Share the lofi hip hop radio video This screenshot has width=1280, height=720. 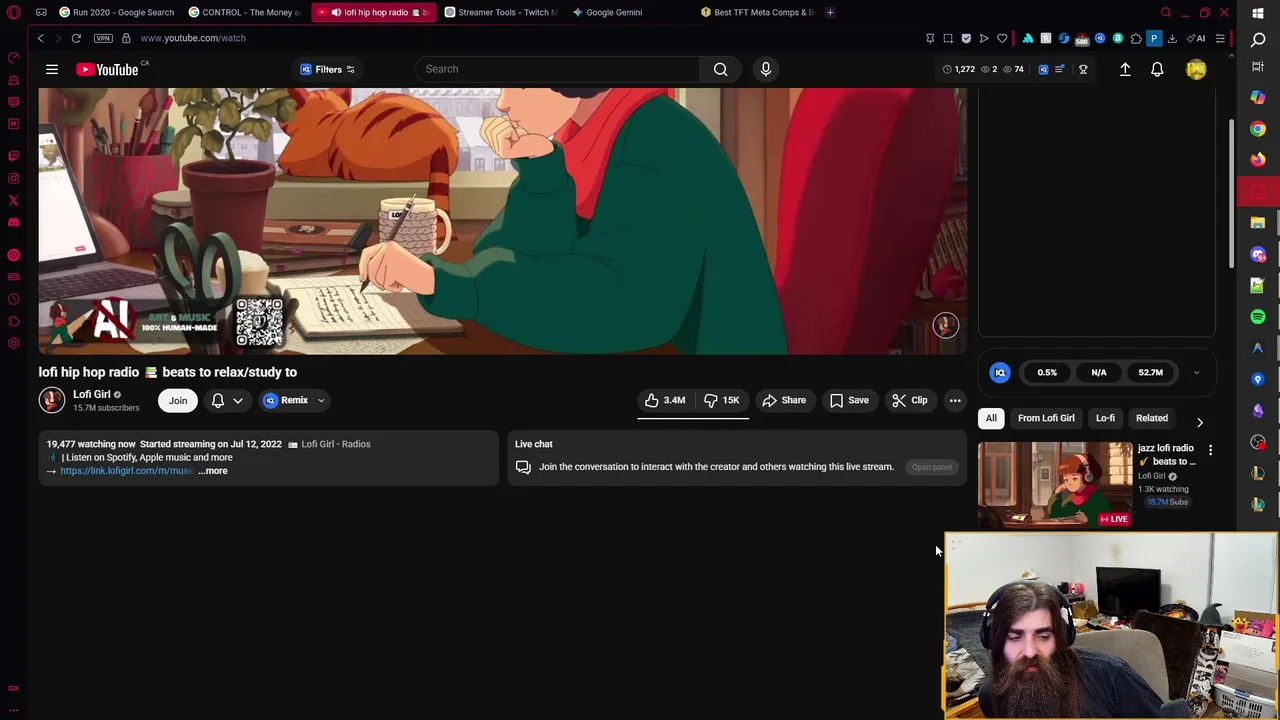coord(784,400)
